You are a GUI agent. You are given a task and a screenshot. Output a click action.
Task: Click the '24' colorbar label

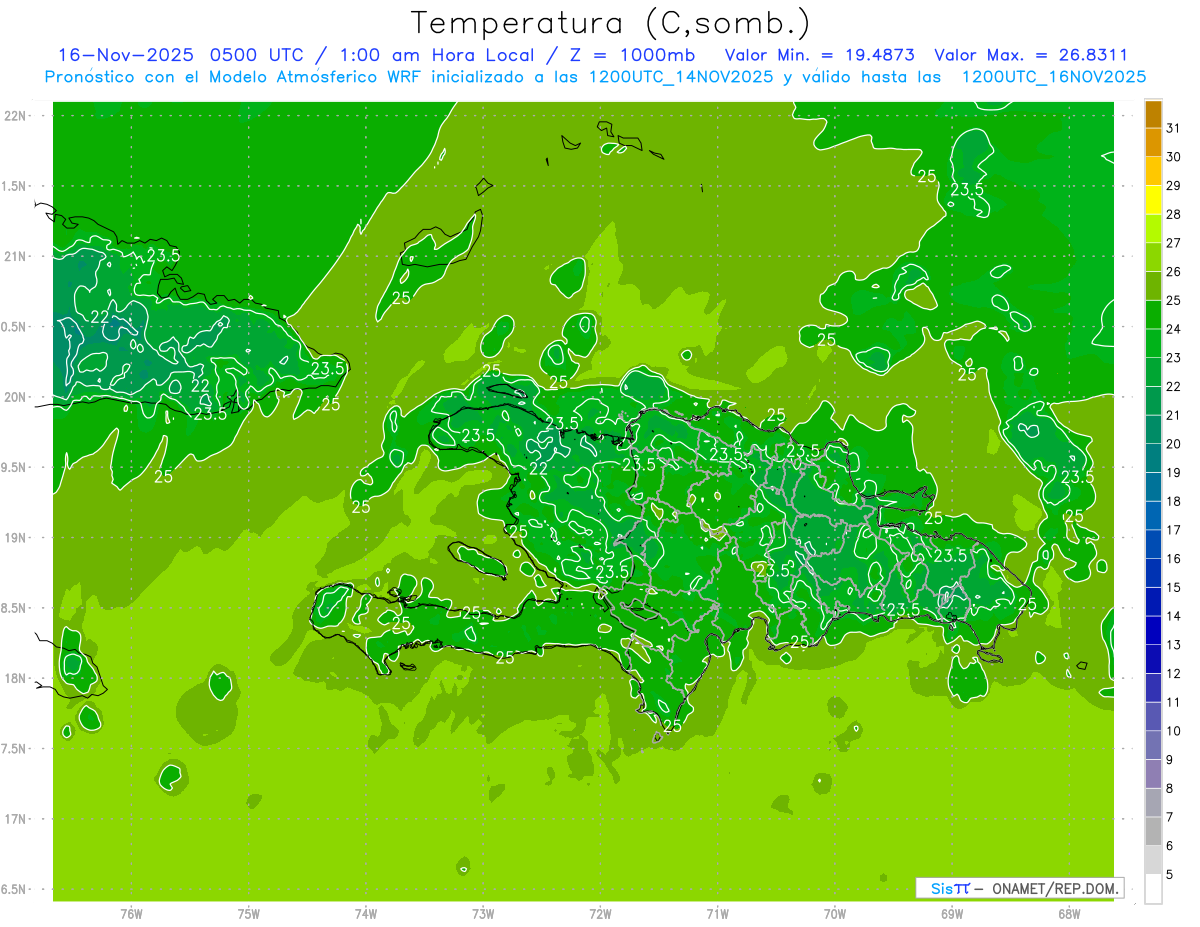point(1174,329)
